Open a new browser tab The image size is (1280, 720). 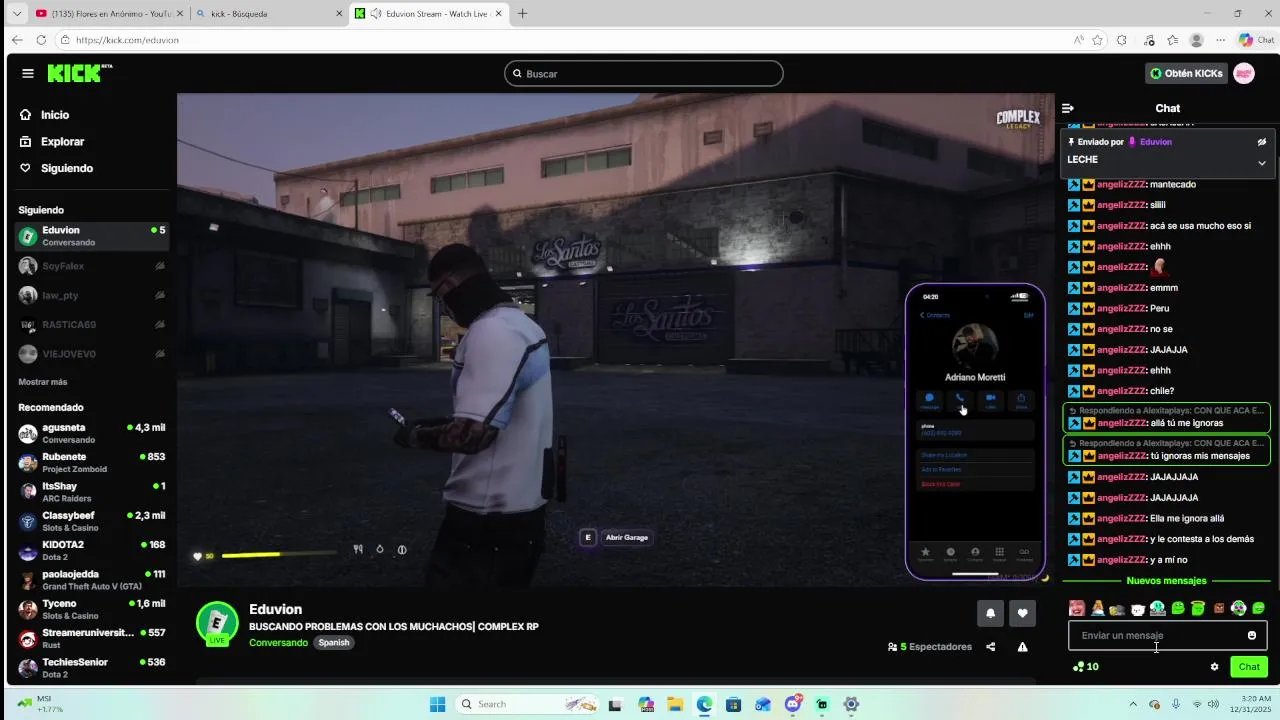(x=522, y=14)
